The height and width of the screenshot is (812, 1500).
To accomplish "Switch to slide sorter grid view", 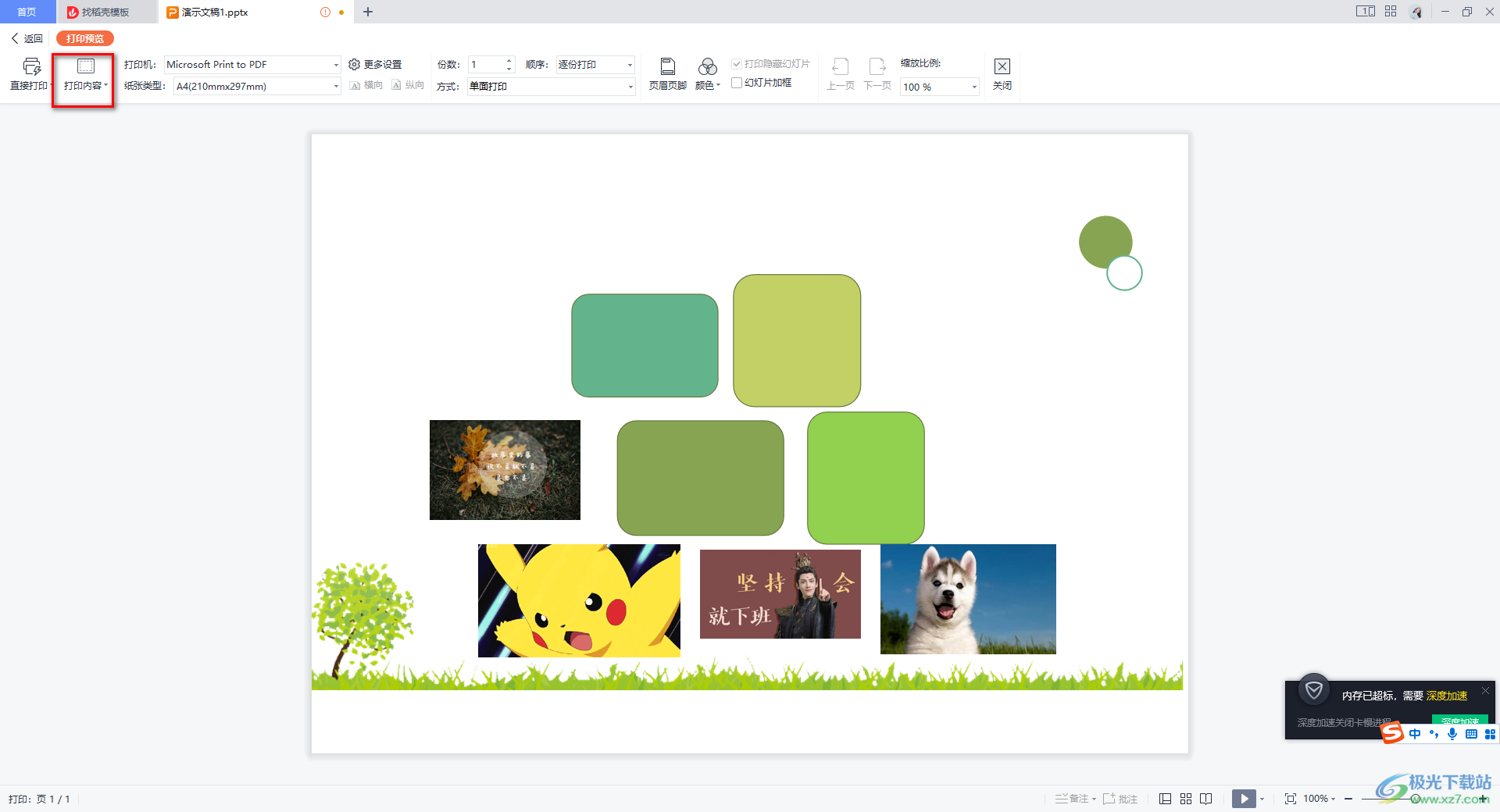I will [1186, 799].
